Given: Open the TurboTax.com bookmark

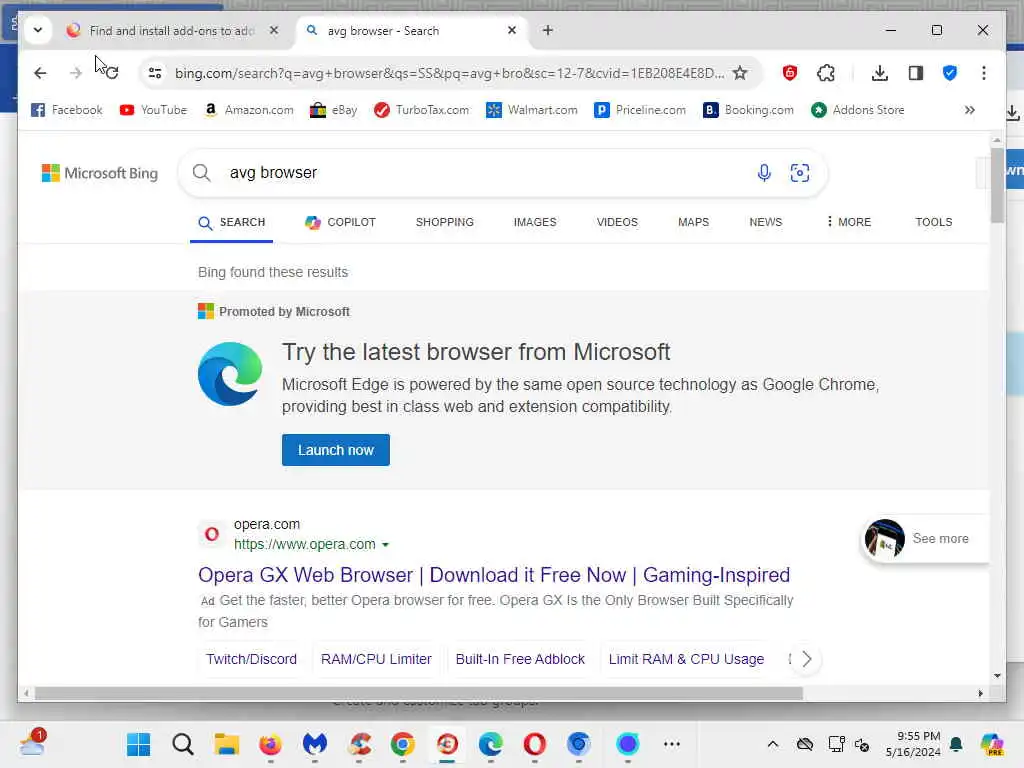Looking at the screenshot, I should pos(421,110).
